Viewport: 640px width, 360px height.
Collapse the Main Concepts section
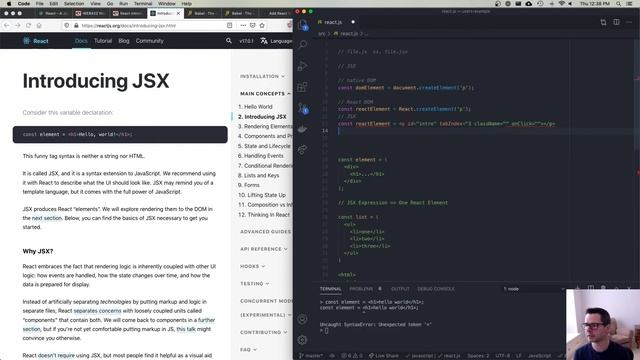coord(265,93)
